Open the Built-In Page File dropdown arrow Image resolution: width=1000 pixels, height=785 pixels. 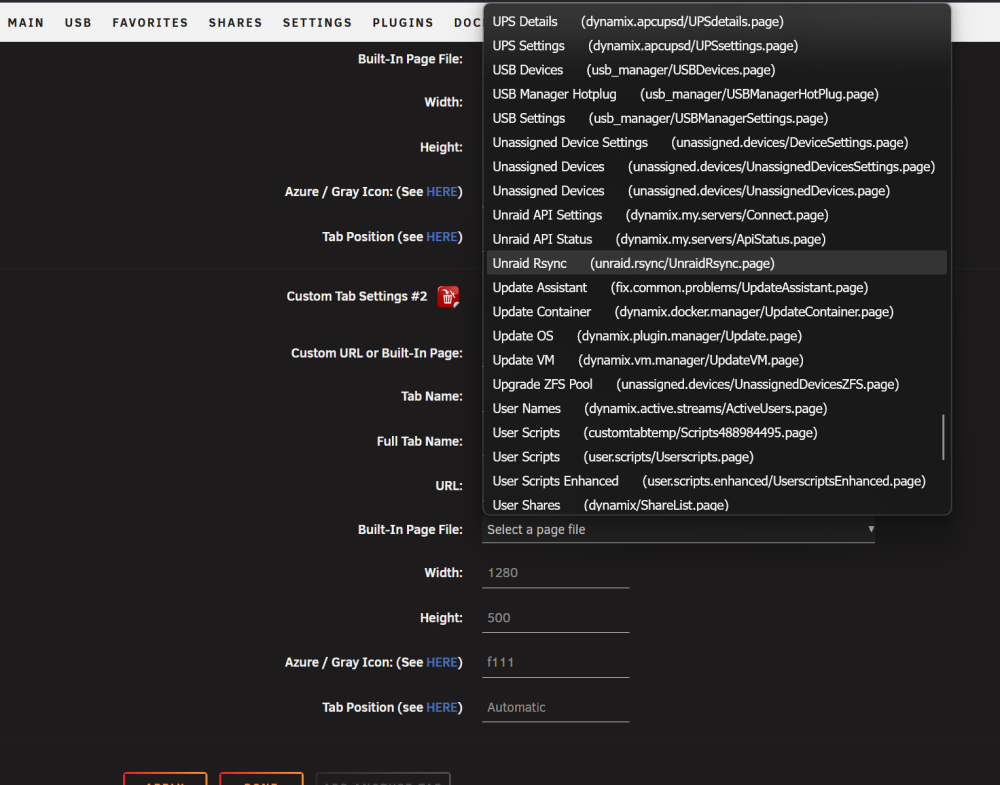871,529
